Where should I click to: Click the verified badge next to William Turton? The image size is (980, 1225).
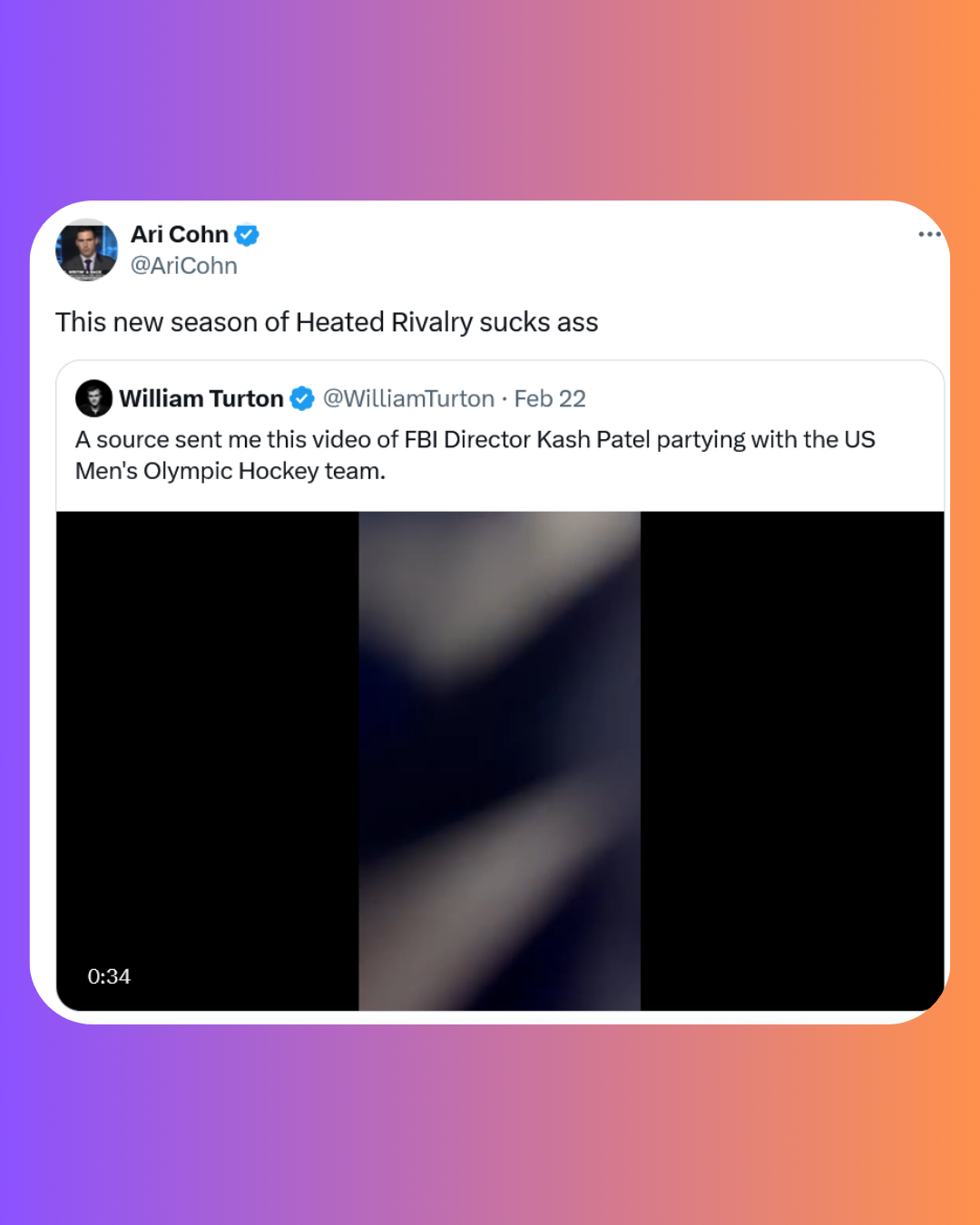pos(302,398)
